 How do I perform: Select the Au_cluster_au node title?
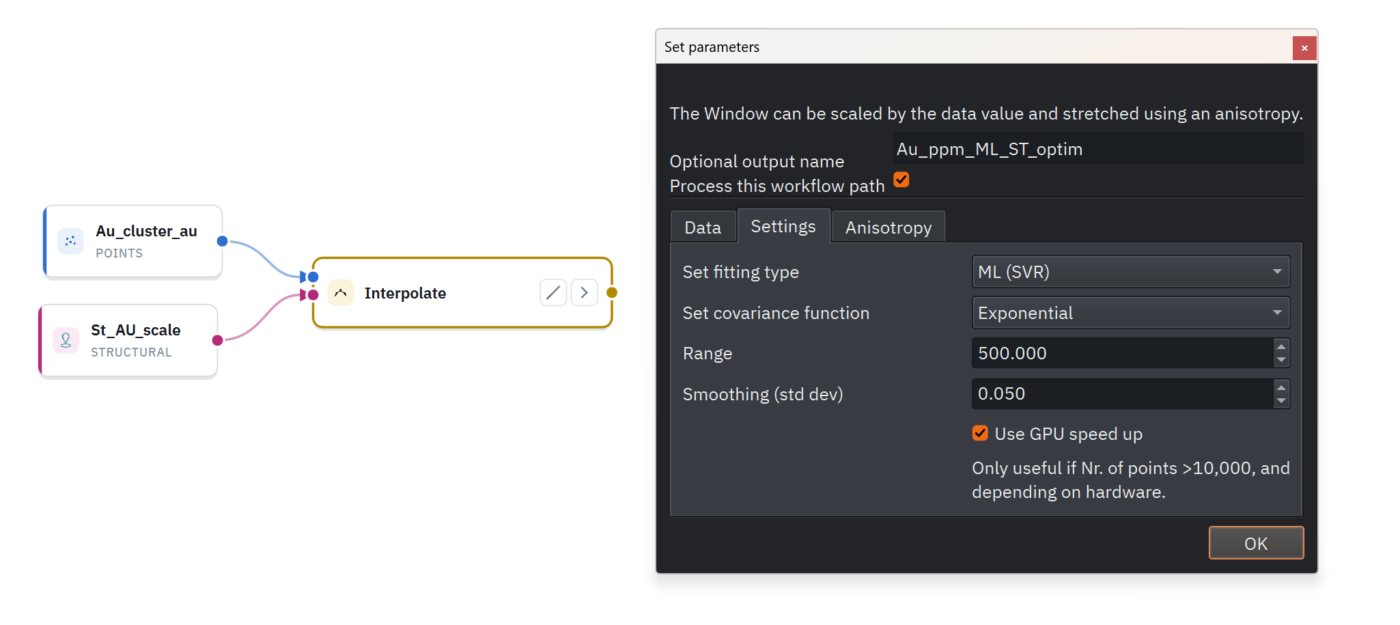point(146,231)
